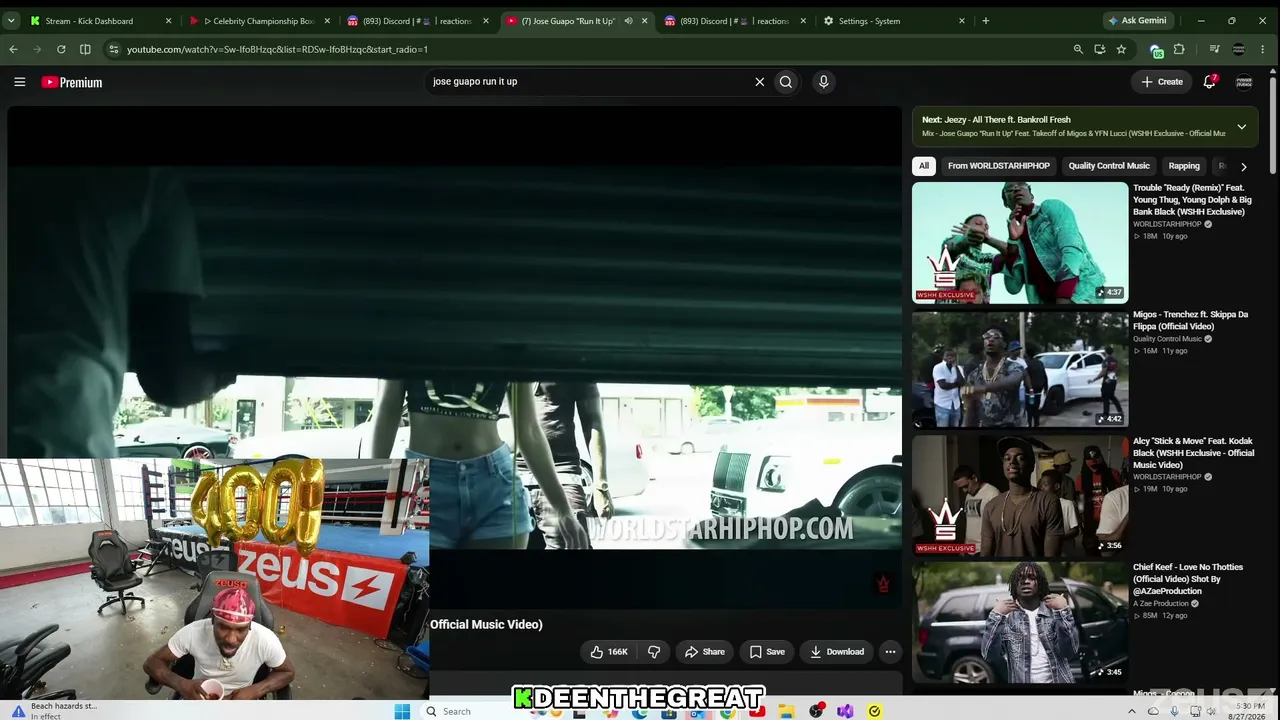Open the tab search dropdown arrow
The width and height of the screenshot is (1280, 720).
[11, 21]
